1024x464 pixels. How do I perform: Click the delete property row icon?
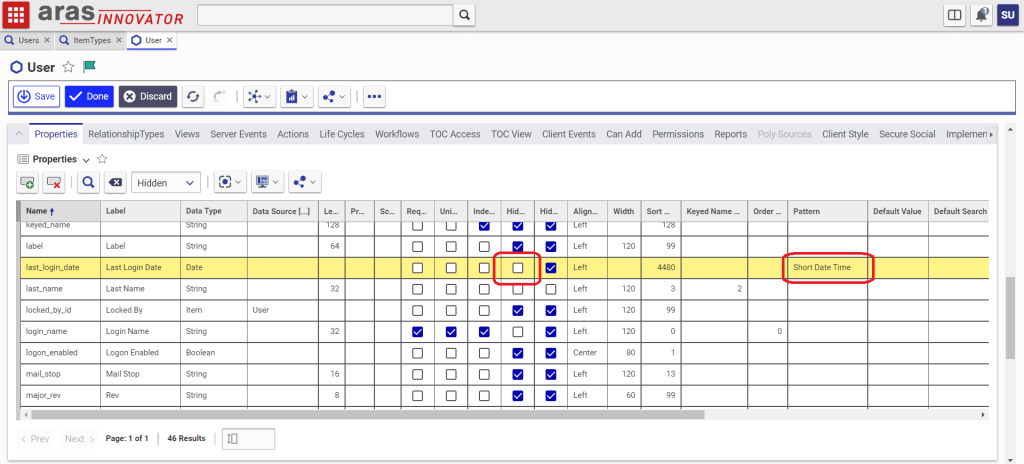54,182
